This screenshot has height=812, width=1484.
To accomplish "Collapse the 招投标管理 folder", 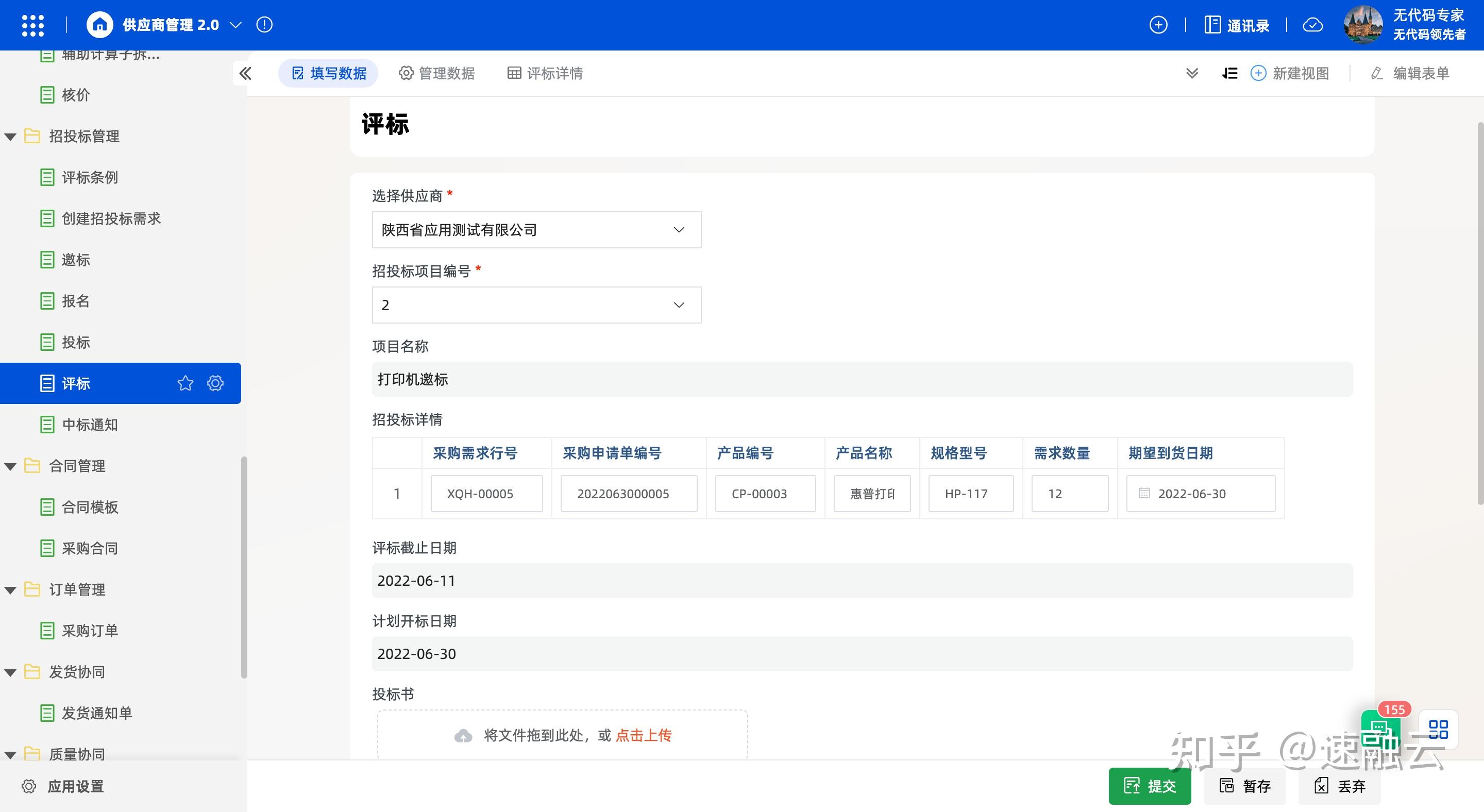I will coord(9,137).
